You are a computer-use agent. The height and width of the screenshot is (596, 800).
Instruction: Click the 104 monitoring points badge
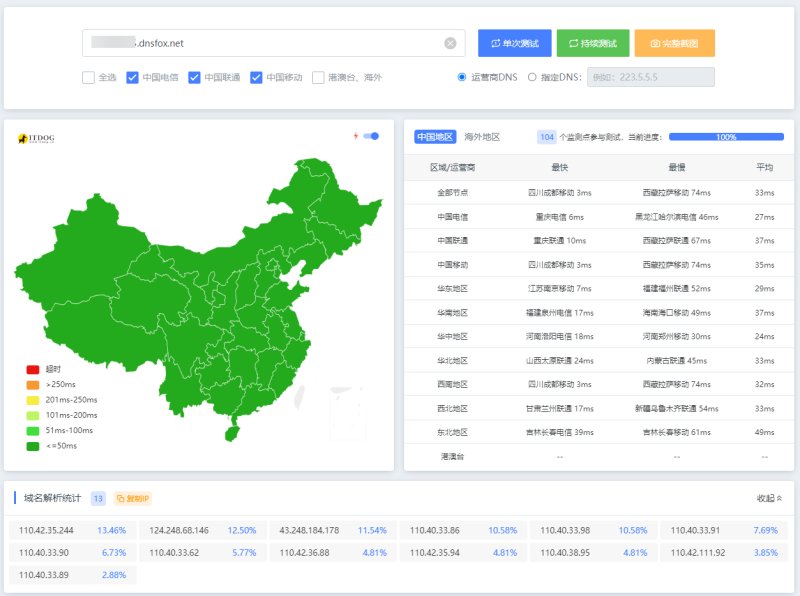point(546,137)
